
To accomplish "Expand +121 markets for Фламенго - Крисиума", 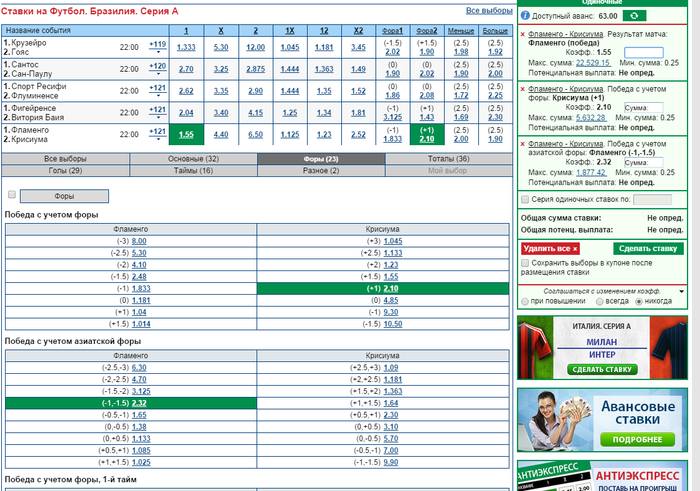I will (158, 134).
